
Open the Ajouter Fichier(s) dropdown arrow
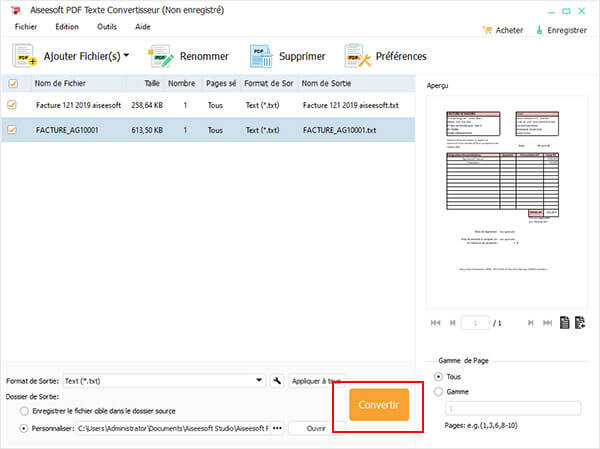pyautogui.click(x=126, y=55)
